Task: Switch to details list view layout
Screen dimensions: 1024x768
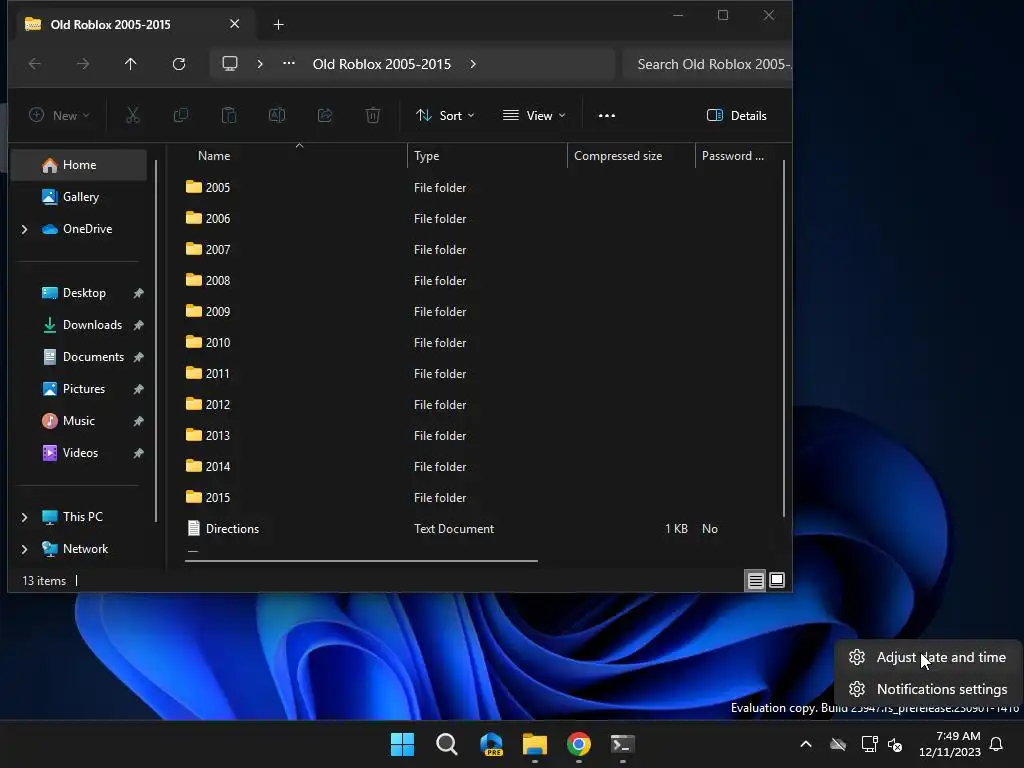Action: coord(756,580)
